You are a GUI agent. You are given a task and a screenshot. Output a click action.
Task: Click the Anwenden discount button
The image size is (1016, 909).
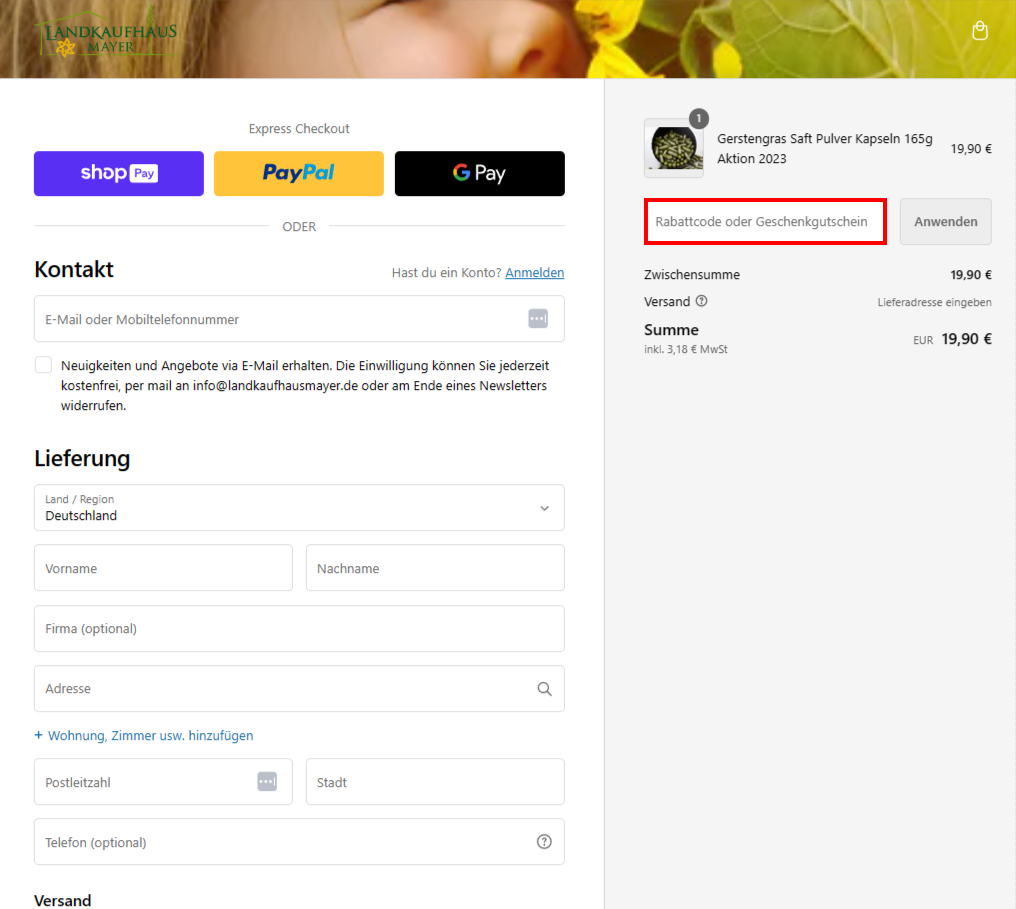[945, 222]
